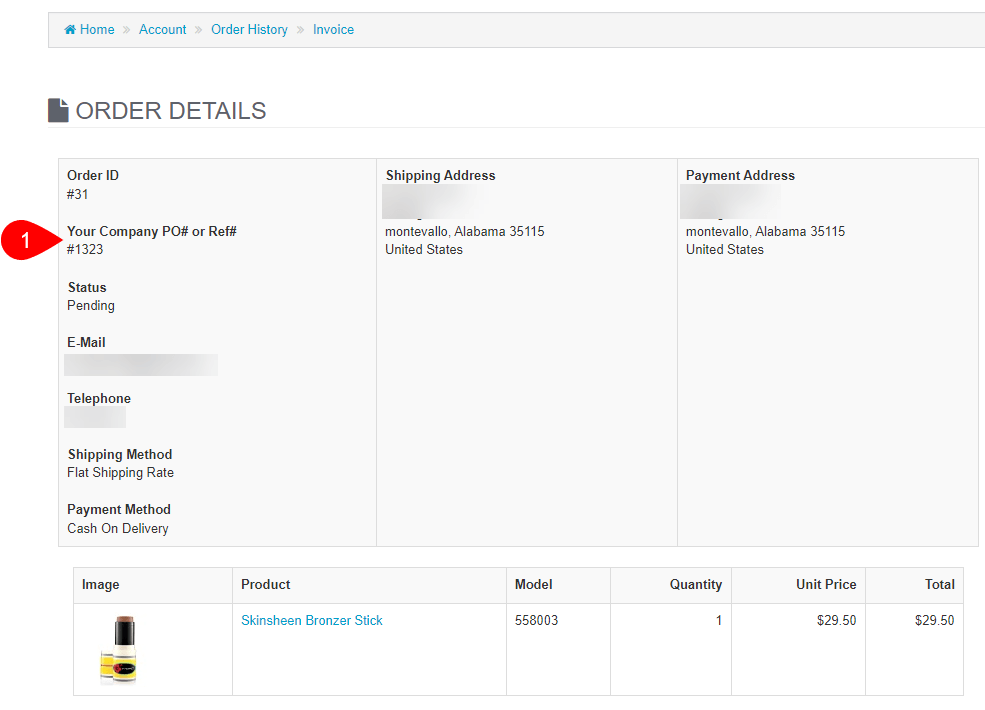Image resolution: width=985 pixels, height=710 pixels.
Task: Click the Home icon in the breadcrumb
Action: click(x=70, y=30)
